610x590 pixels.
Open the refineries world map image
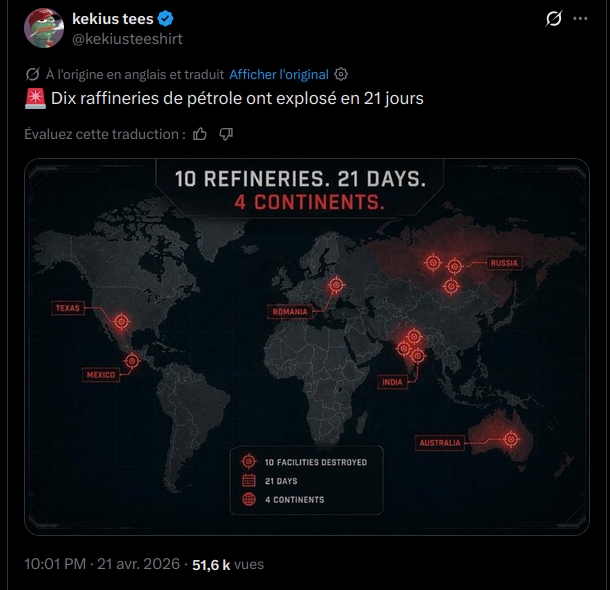(307, 347)
